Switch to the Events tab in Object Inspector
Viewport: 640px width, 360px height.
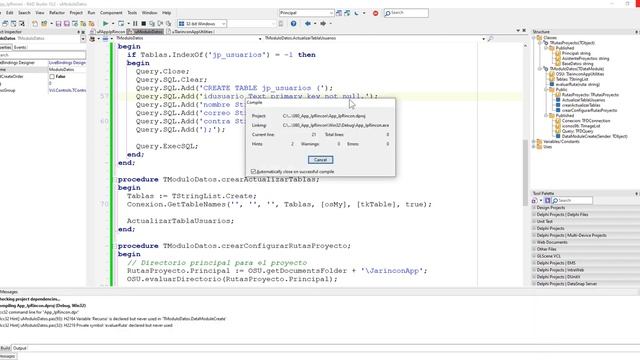[x=20, y=47]
